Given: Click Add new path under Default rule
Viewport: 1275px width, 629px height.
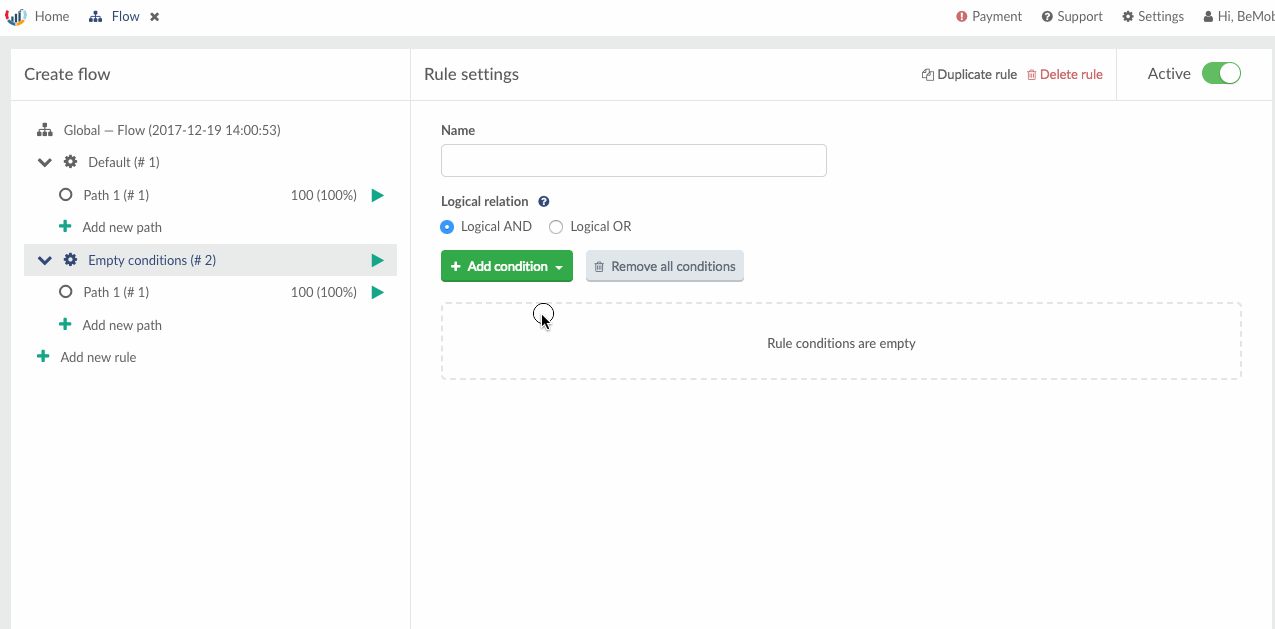Looking at the screenshot, I should point(122,227).
